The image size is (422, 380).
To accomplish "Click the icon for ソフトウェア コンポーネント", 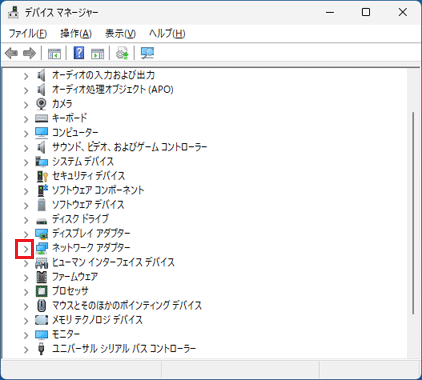I will click(x=42, y=190).
